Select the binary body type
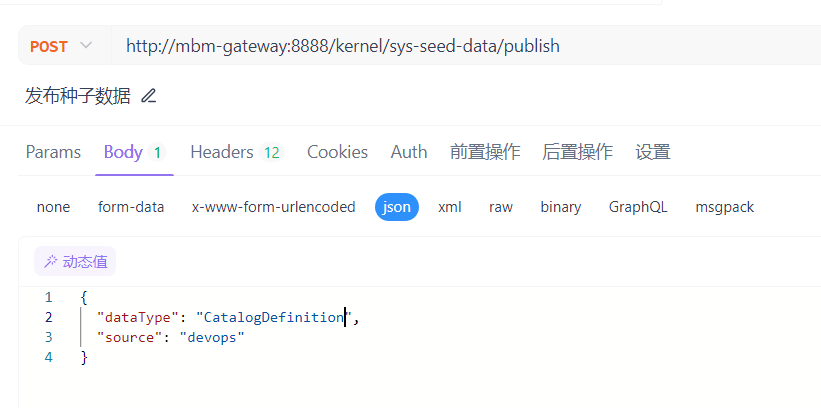 (x=561, y=207)
